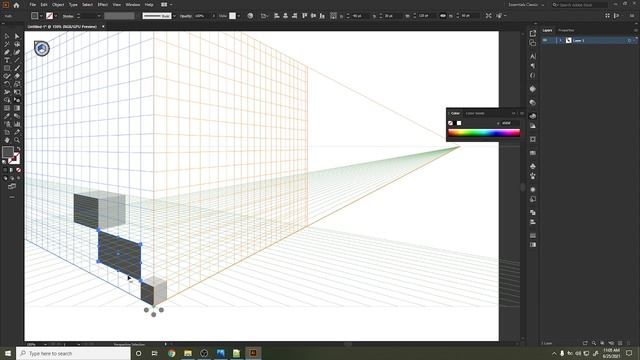Swap fill and stroke colors arrow
This screenshot has width=640, height=360.
pos(18,149)
